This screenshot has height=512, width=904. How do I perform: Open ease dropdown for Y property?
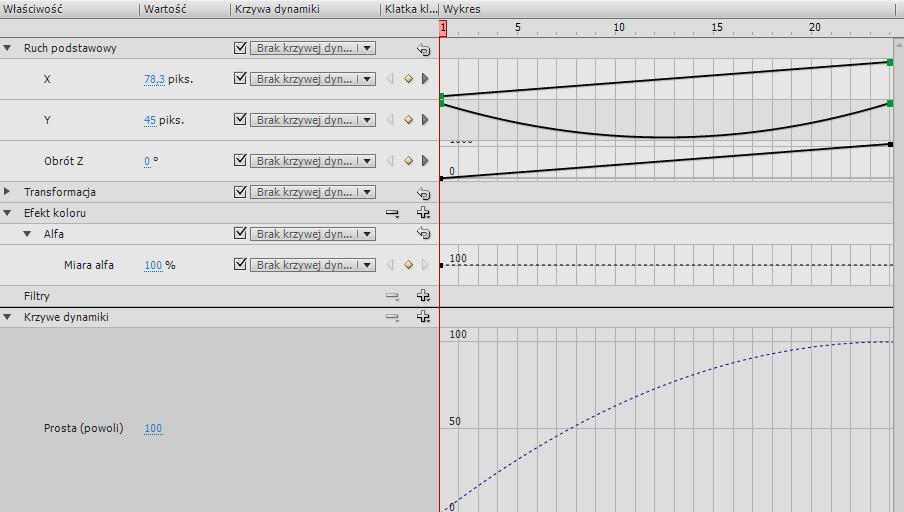[313, 120]
